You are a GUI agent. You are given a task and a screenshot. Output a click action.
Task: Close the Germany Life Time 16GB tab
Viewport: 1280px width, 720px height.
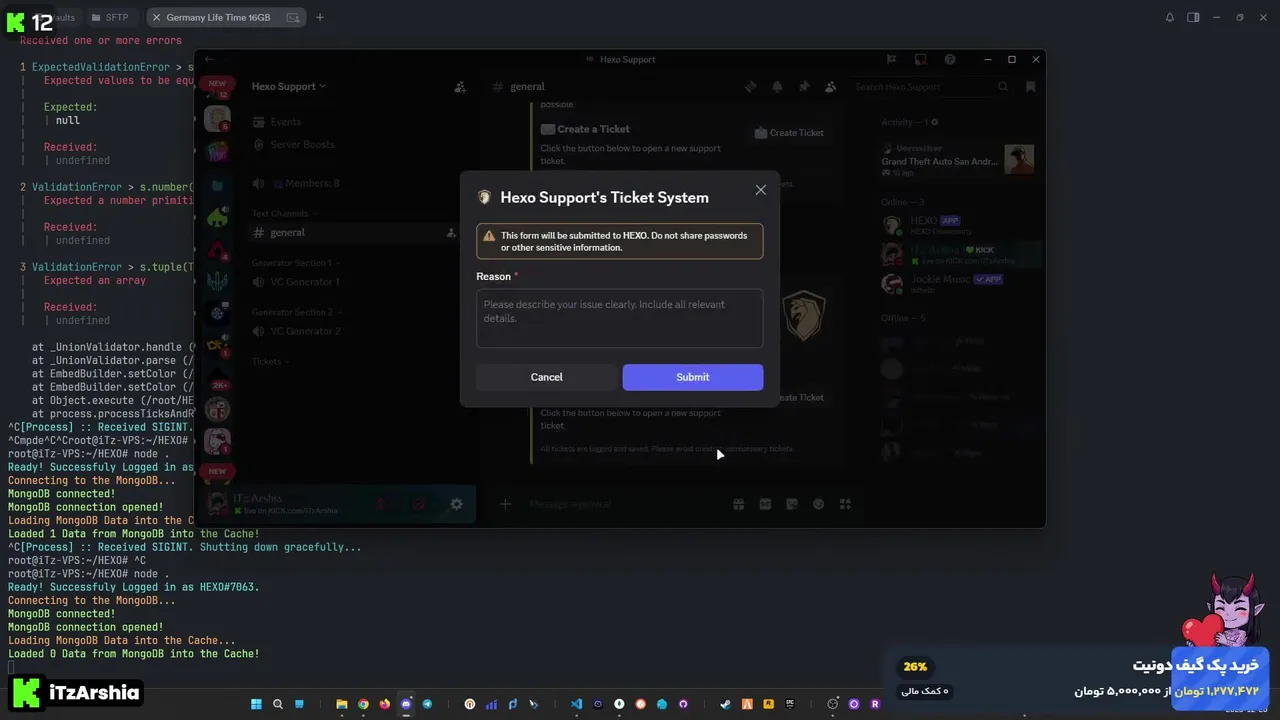pos(156,17)
